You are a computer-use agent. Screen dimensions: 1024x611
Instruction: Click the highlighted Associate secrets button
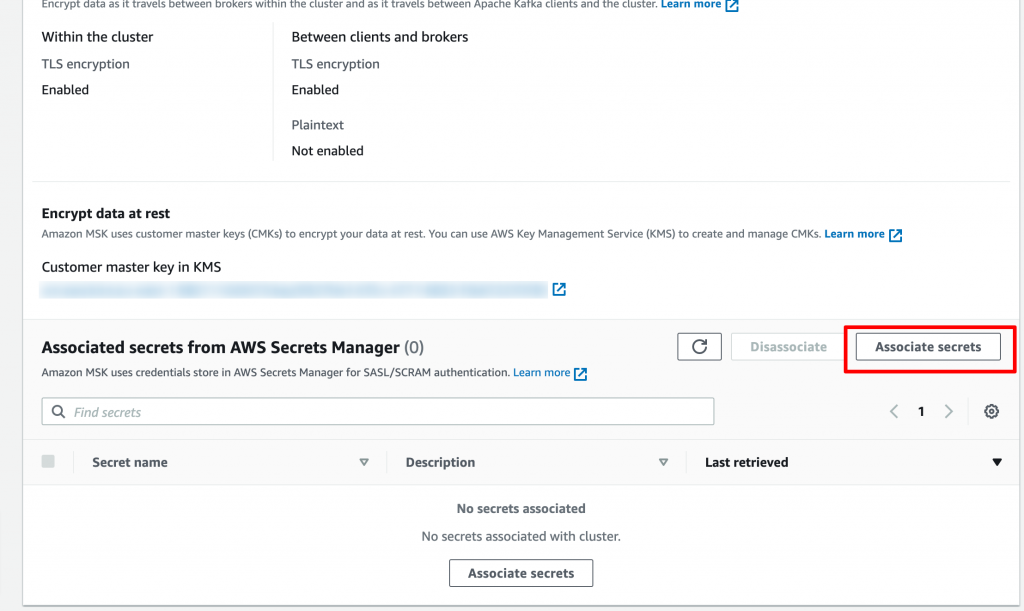[927, 347]
